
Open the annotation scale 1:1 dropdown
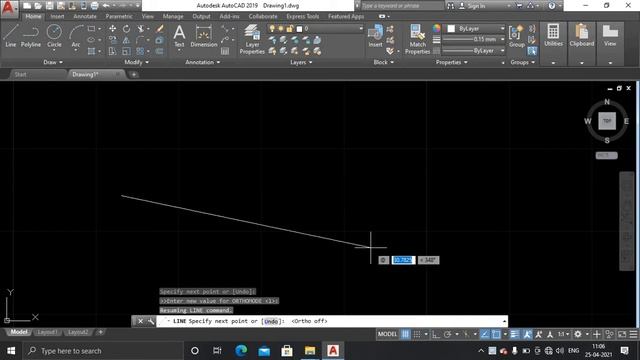[x=563, y=334]
